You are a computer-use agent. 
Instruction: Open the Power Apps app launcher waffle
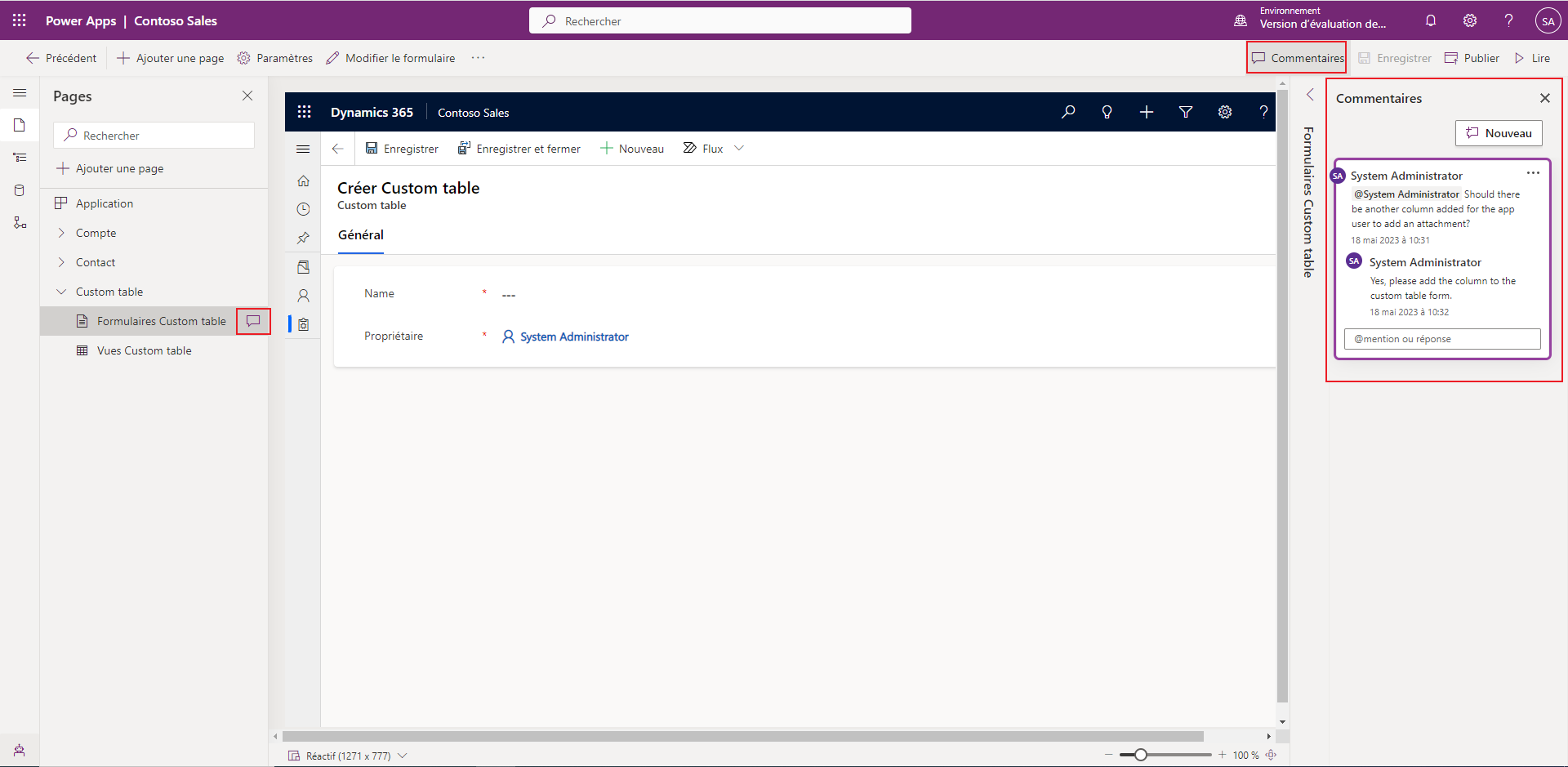click(20, 20)
